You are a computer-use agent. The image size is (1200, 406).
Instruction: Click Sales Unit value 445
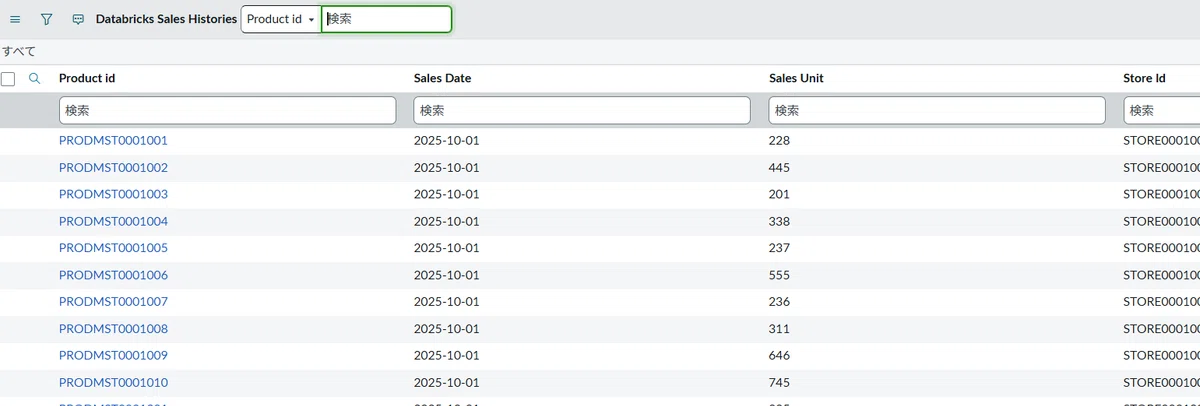tap(779, 168)
